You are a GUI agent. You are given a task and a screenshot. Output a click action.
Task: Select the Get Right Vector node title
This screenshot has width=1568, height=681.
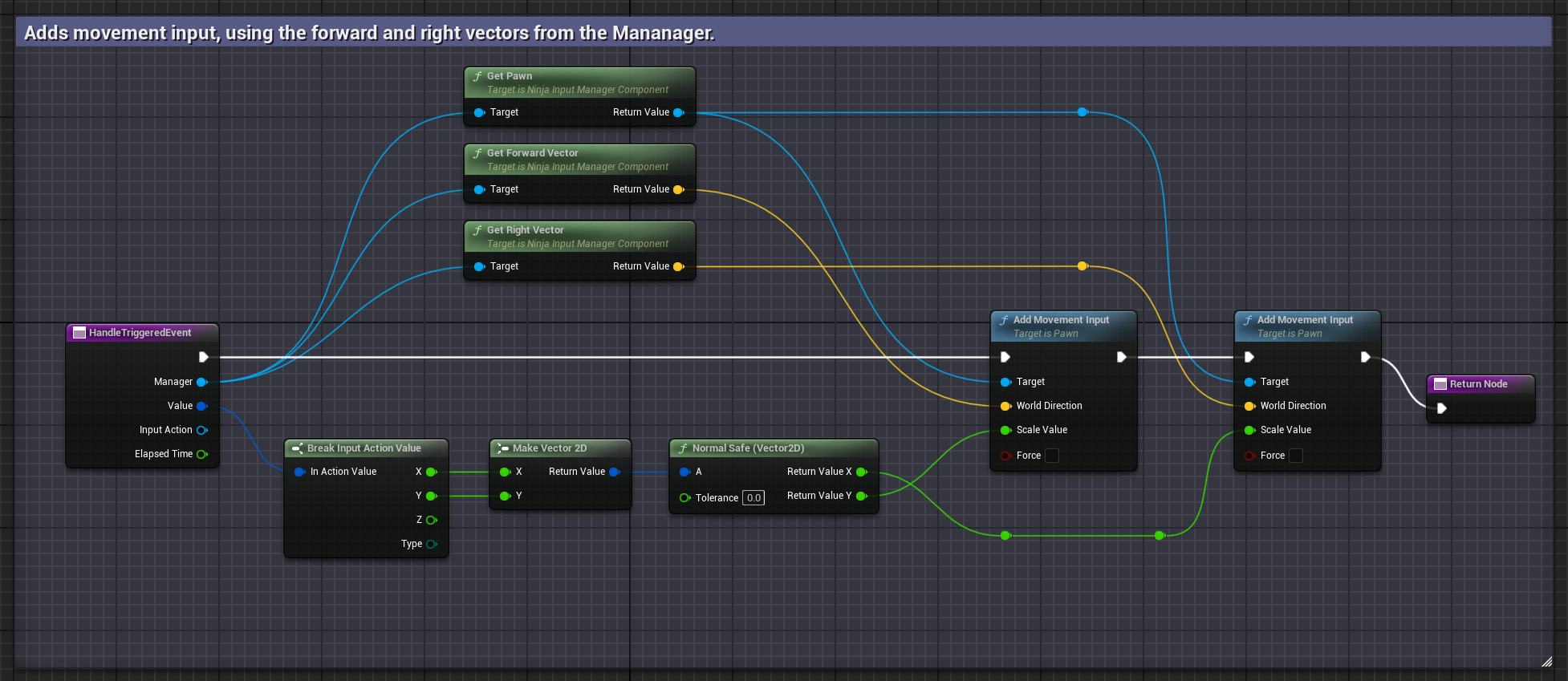pos(525,230)
